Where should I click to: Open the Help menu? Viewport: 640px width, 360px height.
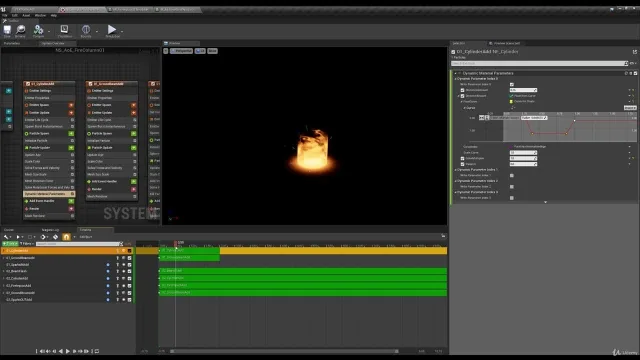pyautogui.click(x=53, y=16)
